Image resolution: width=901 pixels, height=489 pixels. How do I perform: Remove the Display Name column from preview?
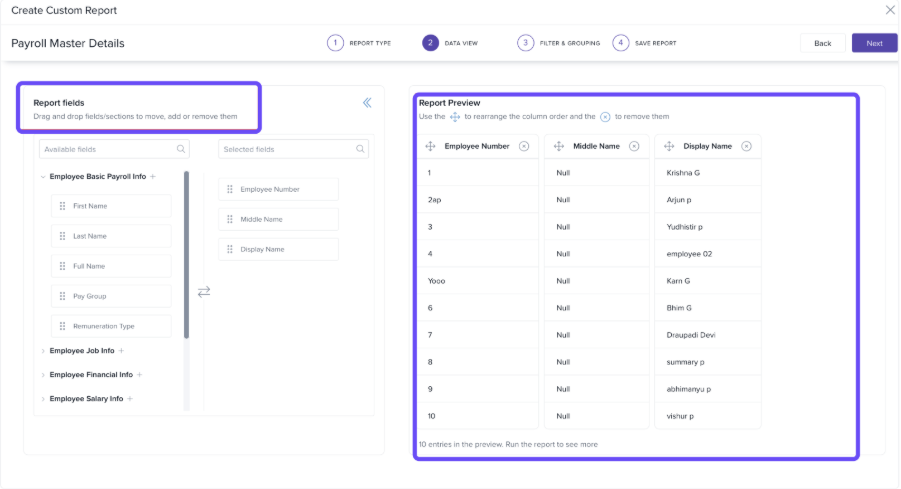tap(746, 146)
